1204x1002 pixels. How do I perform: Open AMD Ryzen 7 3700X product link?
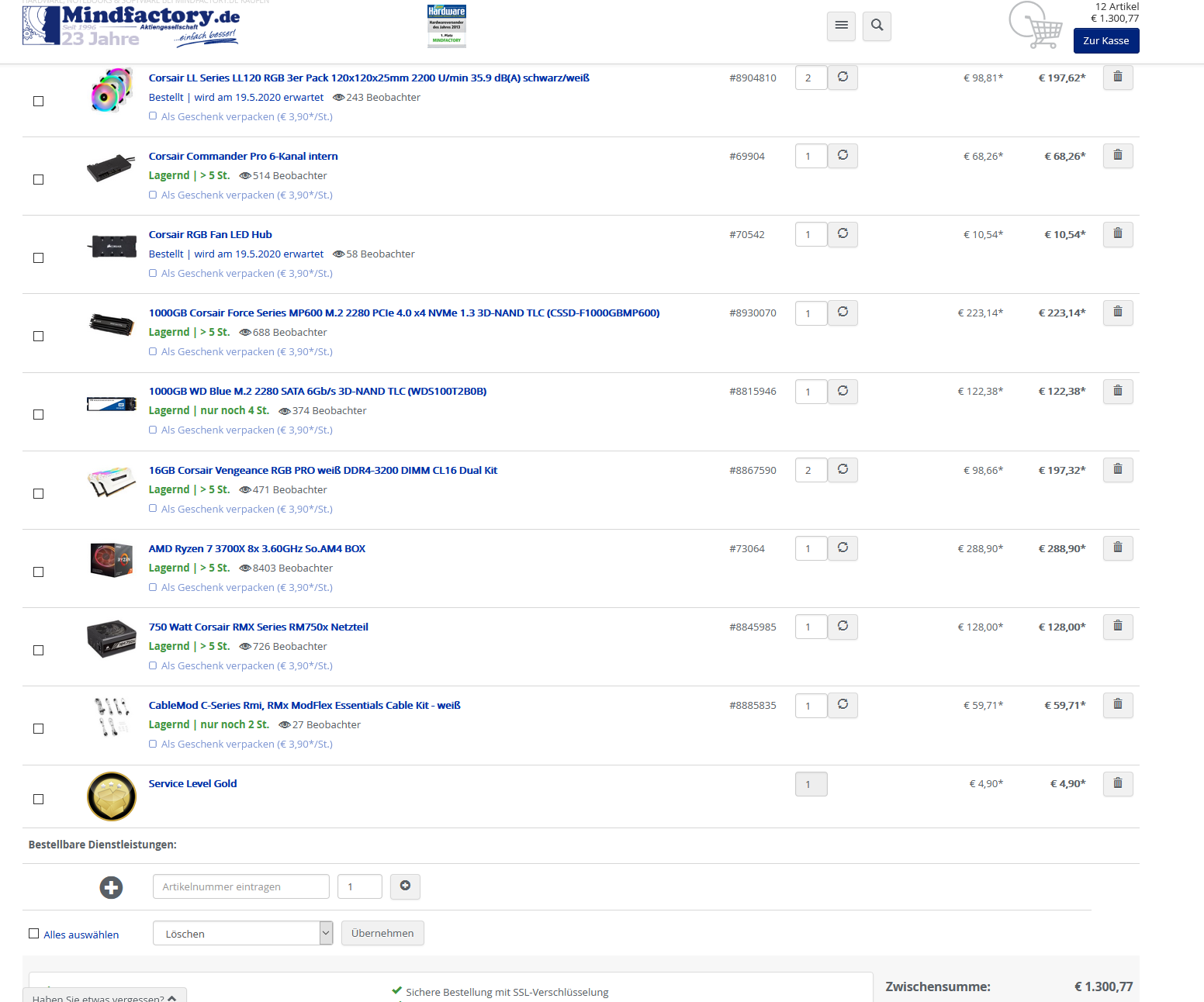(257, 548)
